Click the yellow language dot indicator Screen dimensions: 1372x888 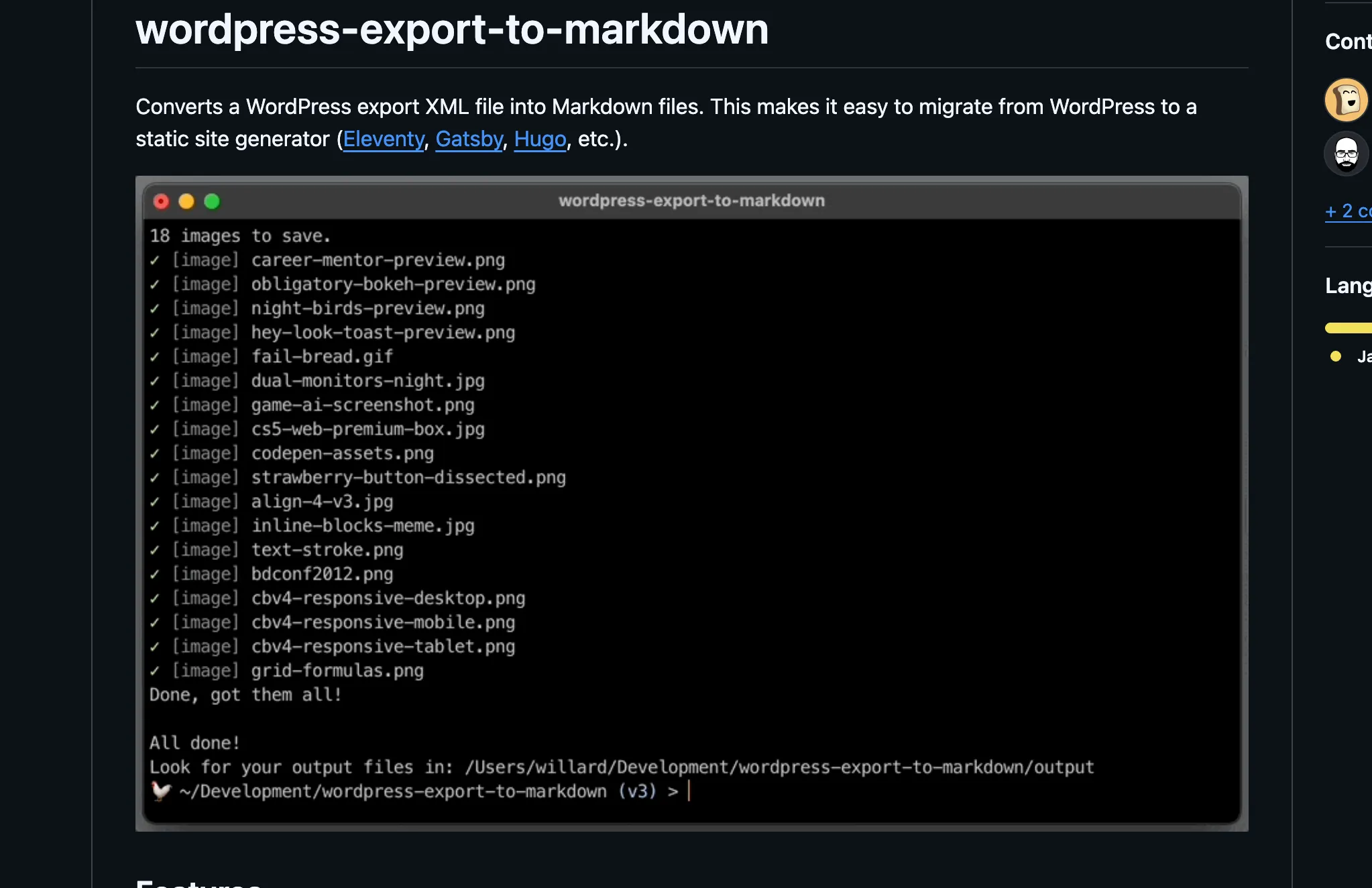1336,356
